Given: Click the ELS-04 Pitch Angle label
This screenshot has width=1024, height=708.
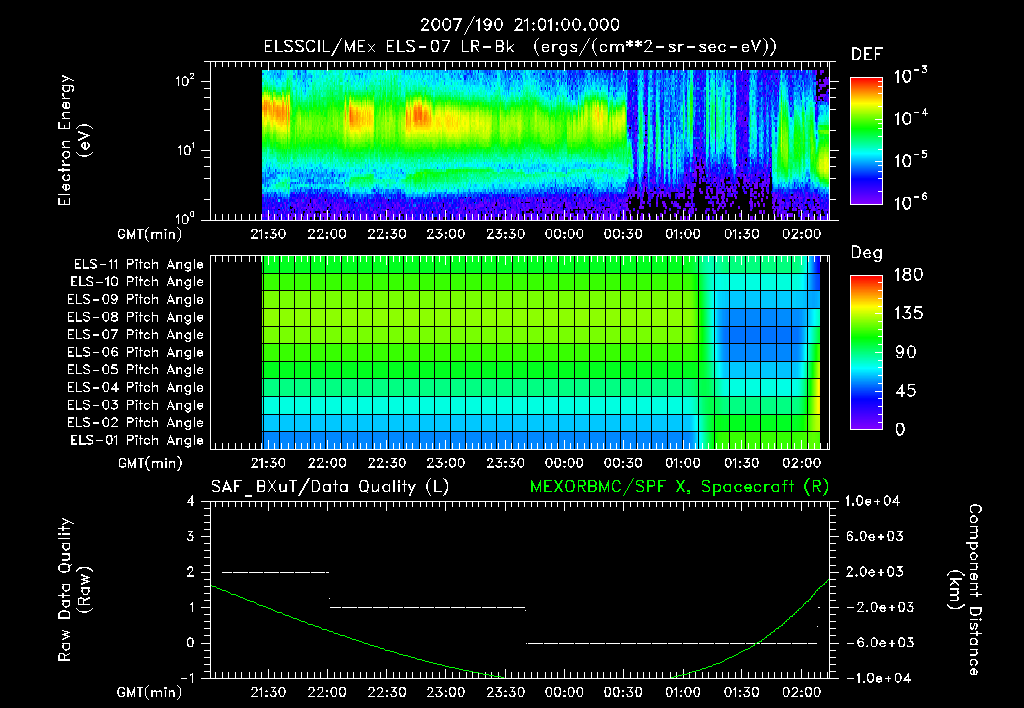Looking at the screenshot, I should [135, 387].
